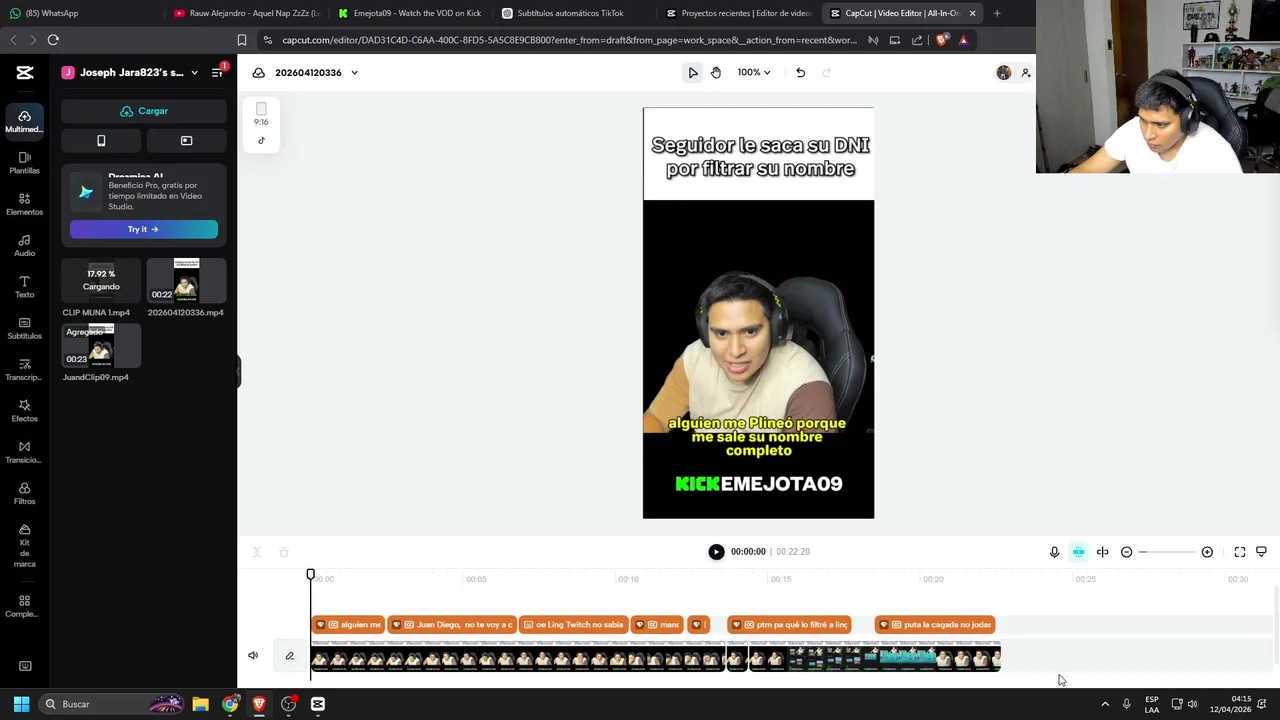
Task: Open keyboard shortcuts icon at sidebar bottom
Action: (25, 666)
